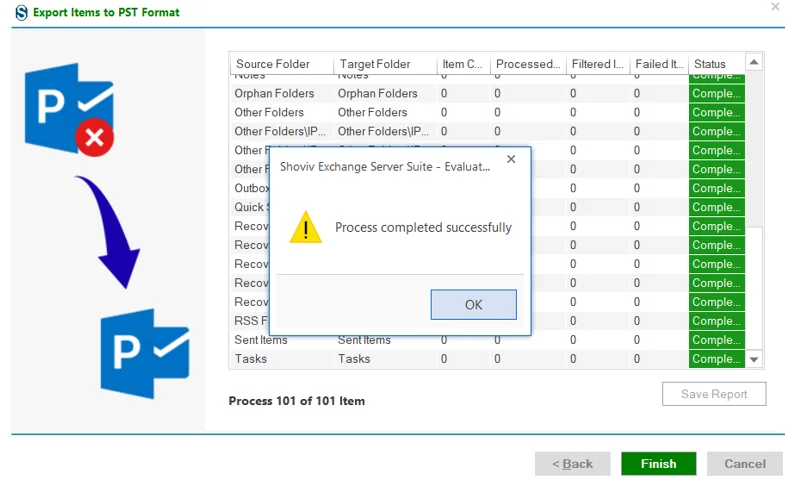The image size is (785, 480).
Task: Click the Outbox row source folder cell
Action: point(251,188)
